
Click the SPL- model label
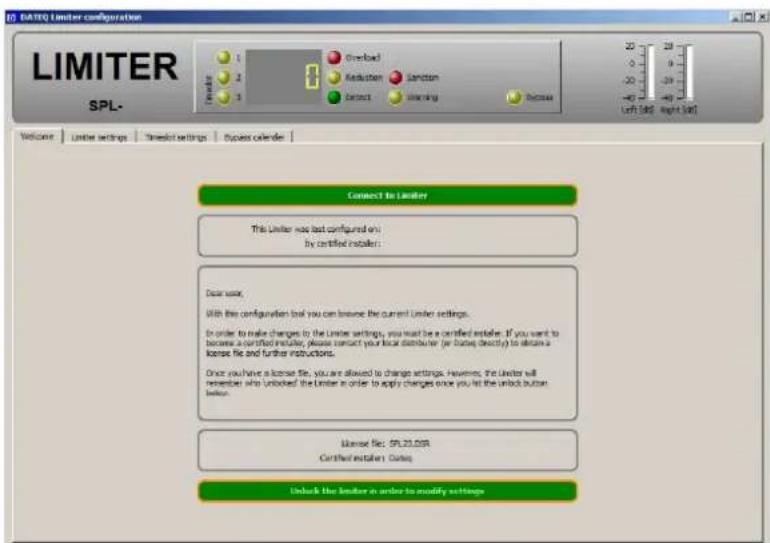tap(106, 105)
